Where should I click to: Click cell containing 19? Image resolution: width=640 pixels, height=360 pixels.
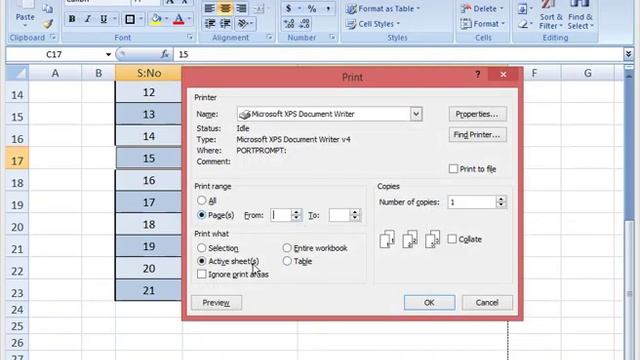pyautogui.click(x=149, y=247)
